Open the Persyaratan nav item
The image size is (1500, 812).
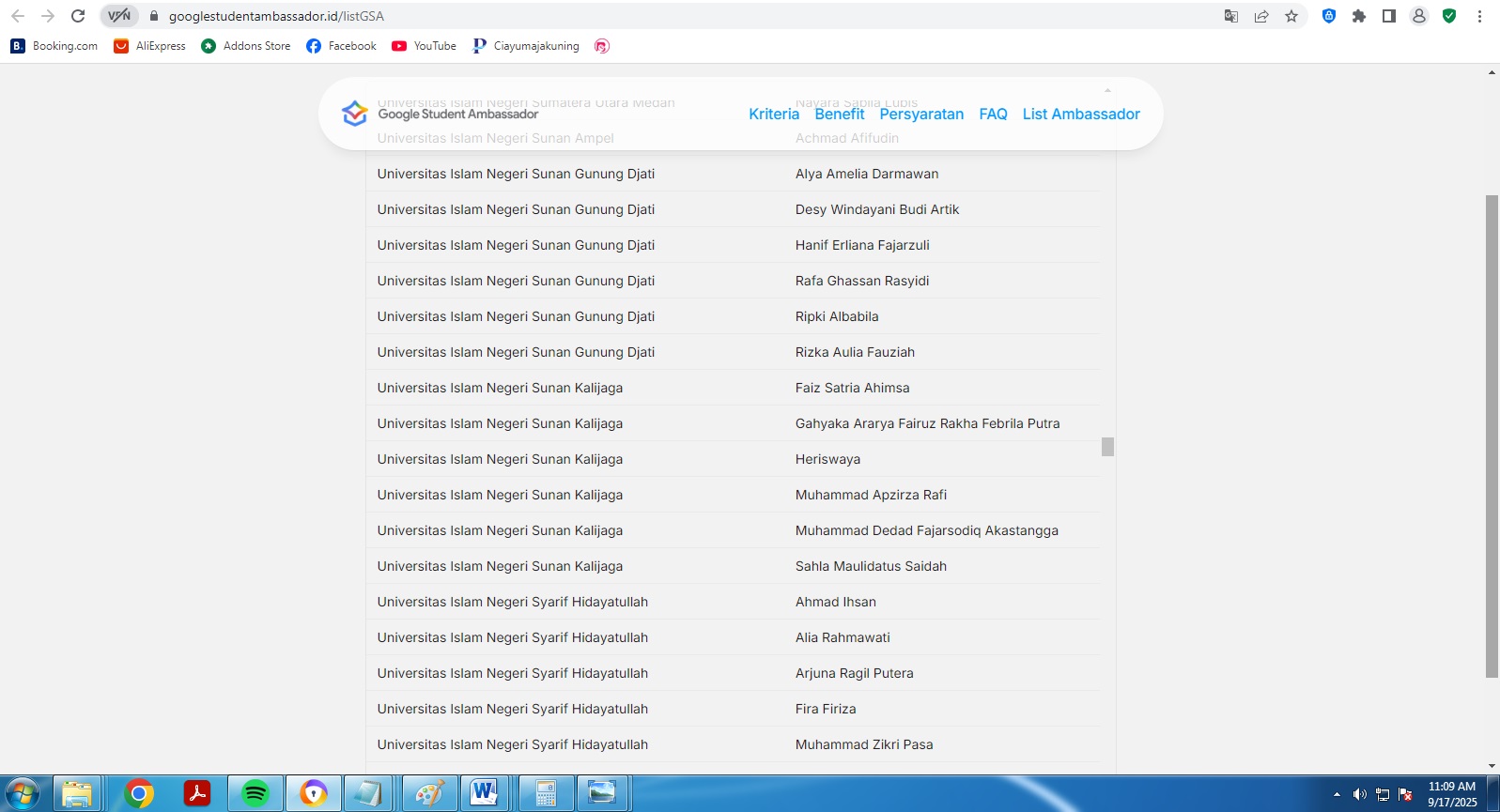tap(921, 114)
